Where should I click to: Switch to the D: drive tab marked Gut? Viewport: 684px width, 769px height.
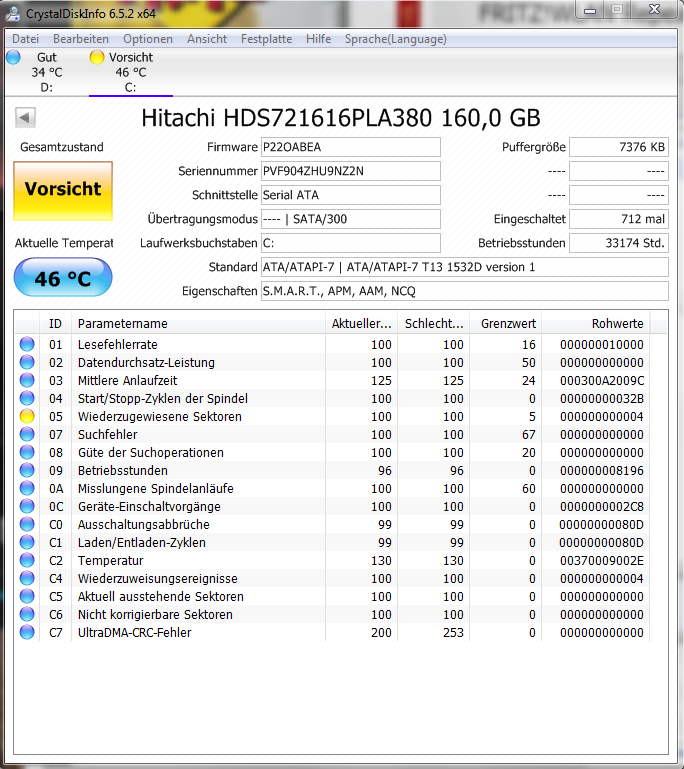coord(47,72)
